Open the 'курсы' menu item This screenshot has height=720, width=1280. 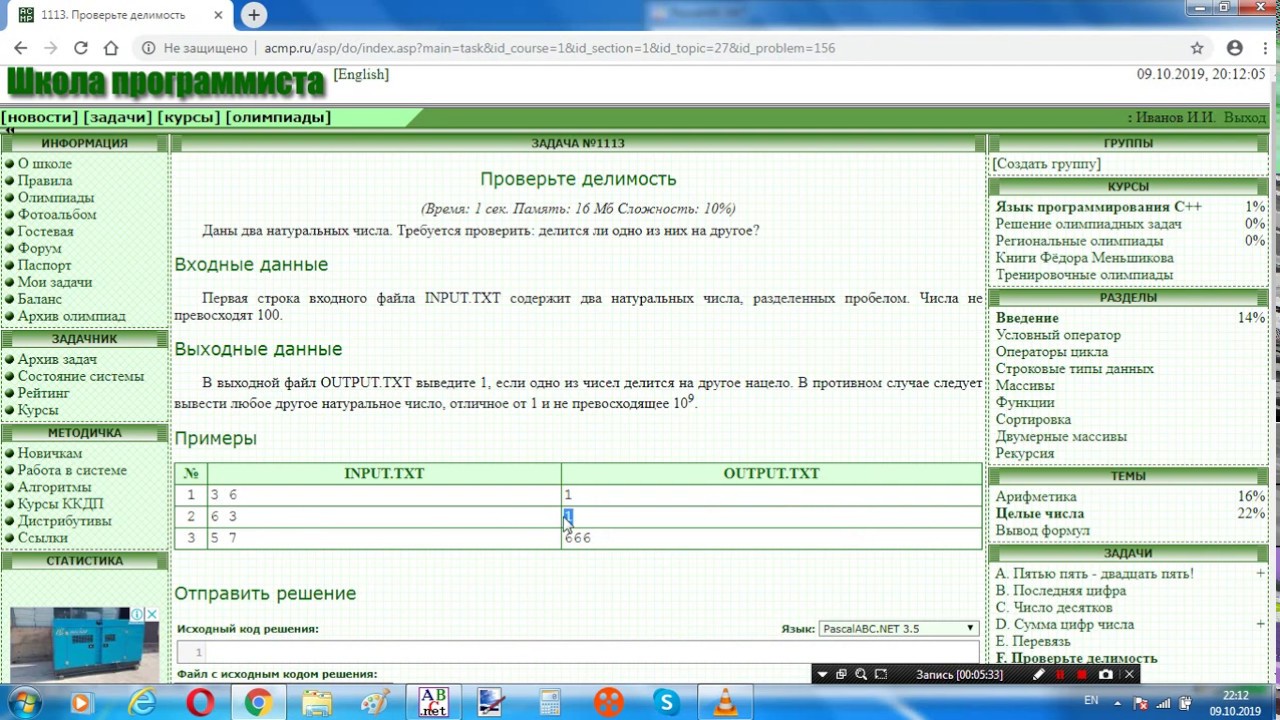pyautogui.click(x=188, y=117)
